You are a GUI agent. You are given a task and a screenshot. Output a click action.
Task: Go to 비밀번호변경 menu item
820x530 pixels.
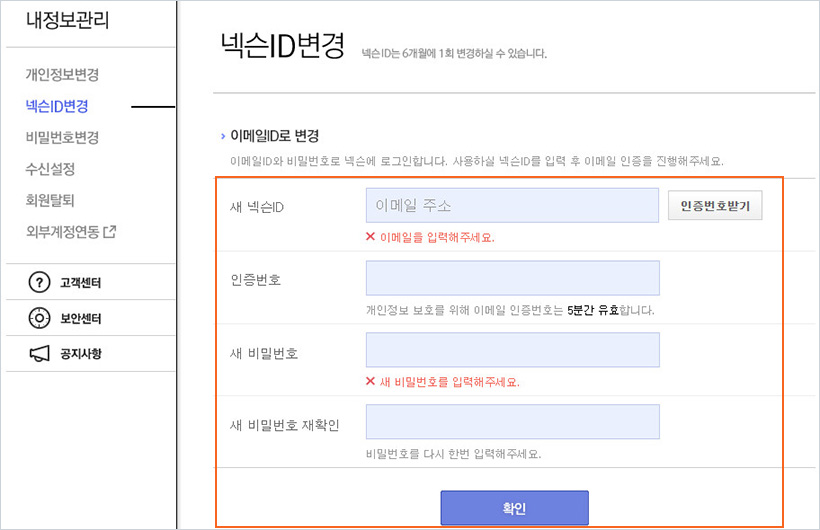pos(62,137)
